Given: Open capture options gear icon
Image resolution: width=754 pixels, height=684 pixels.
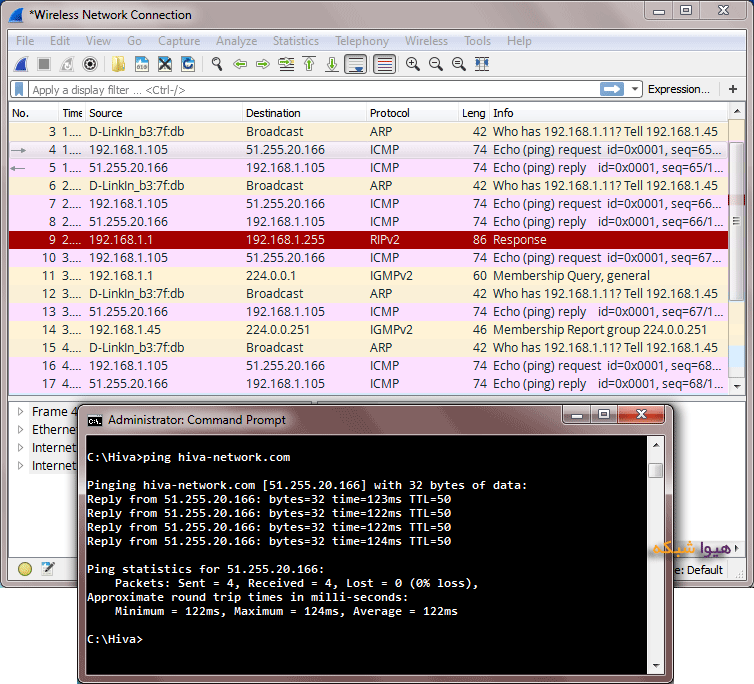Looking at the screenshot, I should tap(90, 64).
